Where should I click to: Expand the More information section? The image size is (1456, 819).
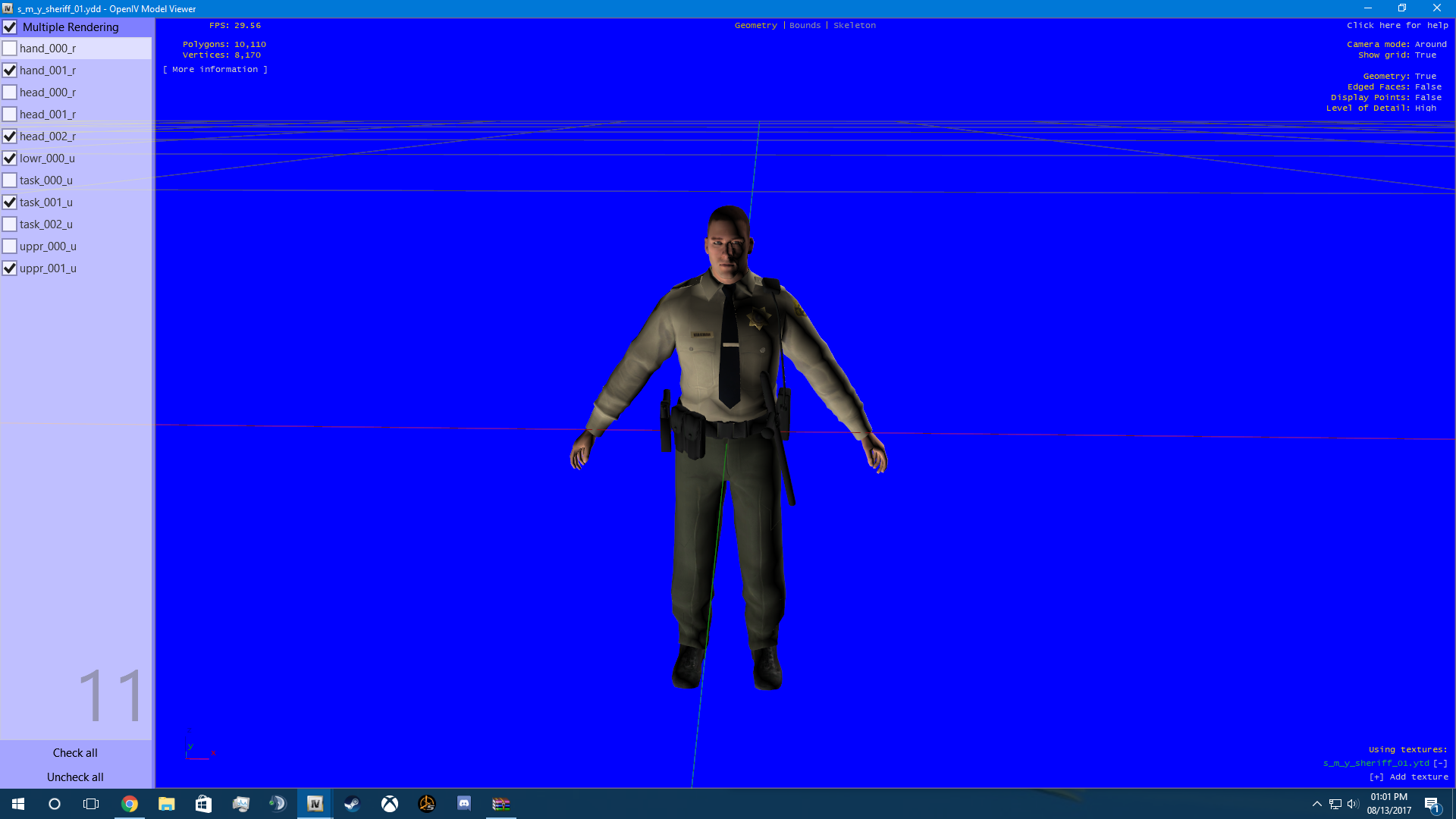point(215,69)
